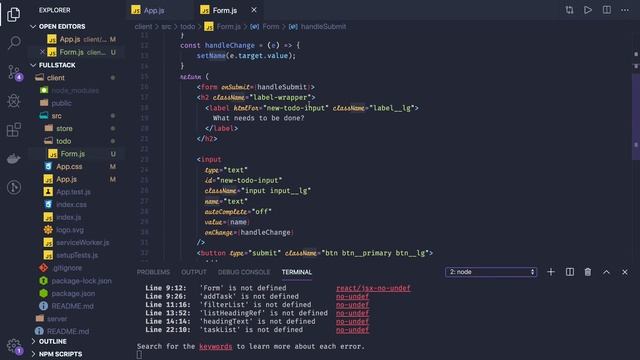Viewport: 640px width, 360px height.
Task: Open the Search view in activity bar
Action: (x=14, y=42)
